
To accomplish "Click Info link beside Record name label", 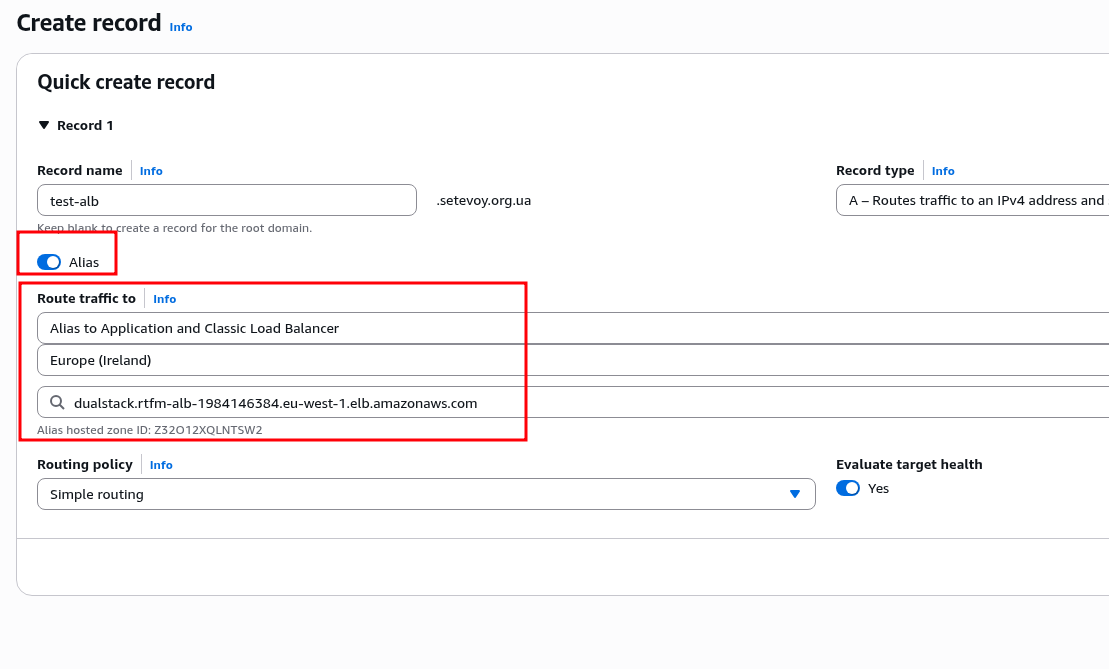I will point(151,171).
